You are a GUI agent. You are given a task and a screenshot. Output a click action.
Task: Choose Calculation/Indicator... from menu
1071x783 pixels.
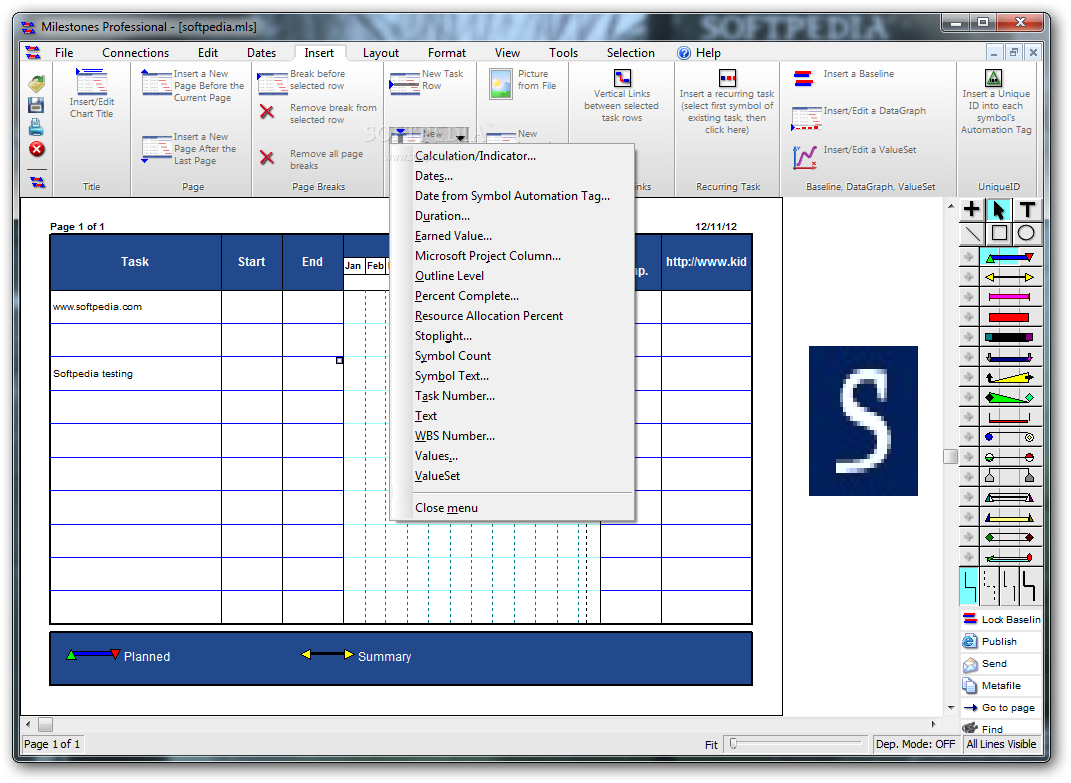click(x=475, y=156)
